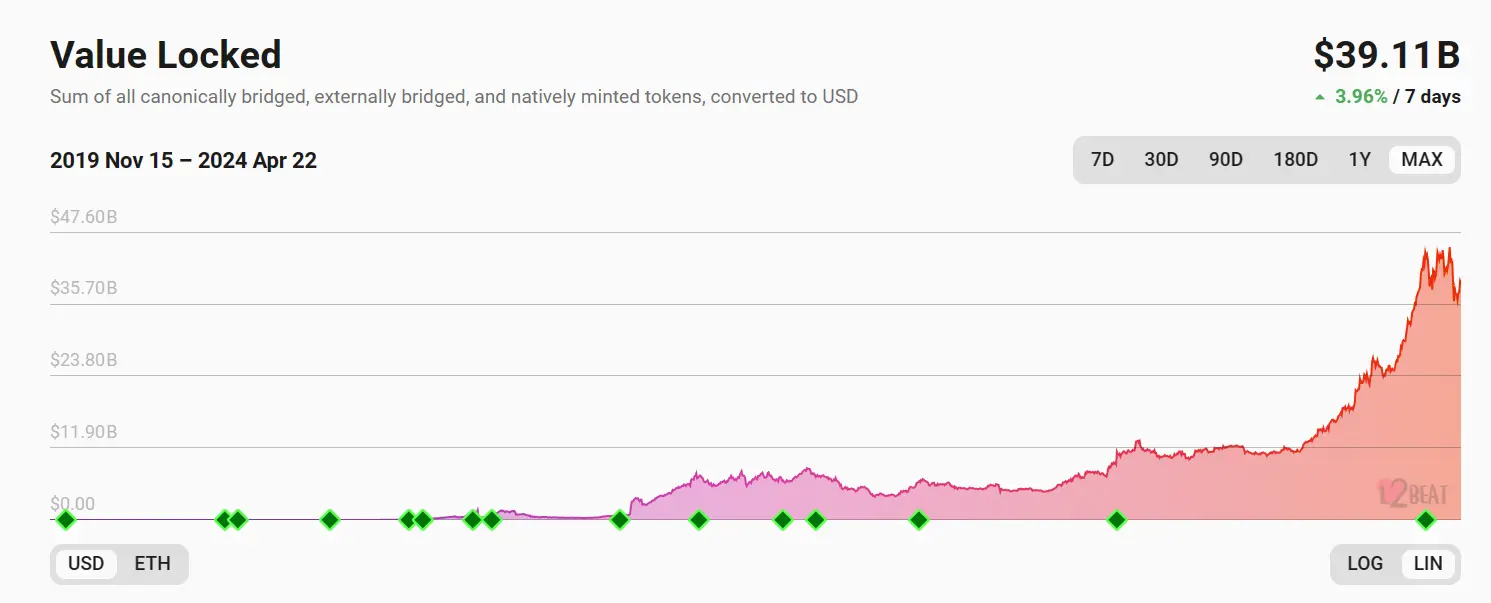Click the rightmost green milestone diamond
This screenshot has height=603, width=1491.
click(1426, 520)
